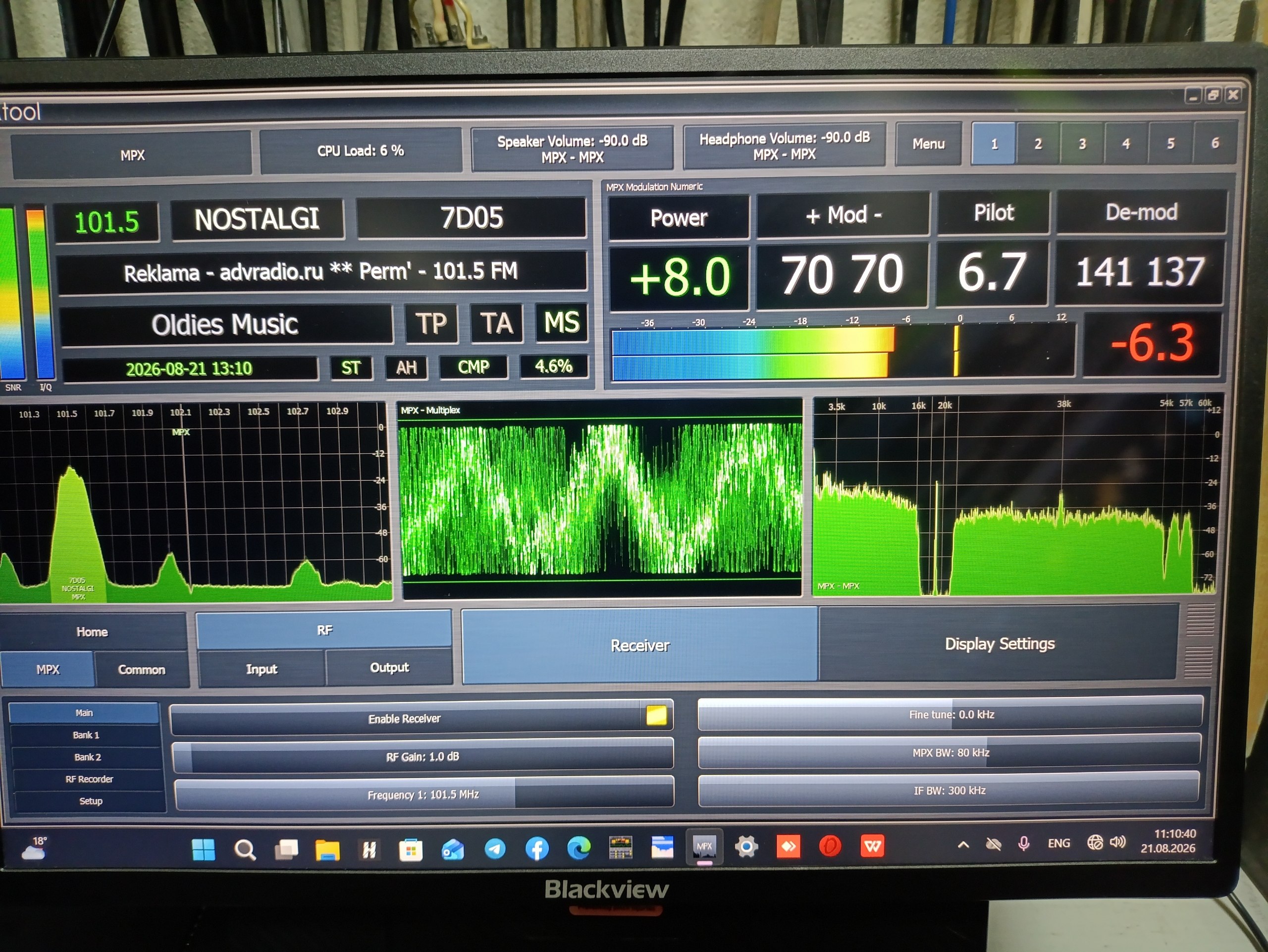This screenshot has height=952, width=1268.
Task: Click the +8.0 Power value
Action: pyautogui.click(x=679, y=277)
